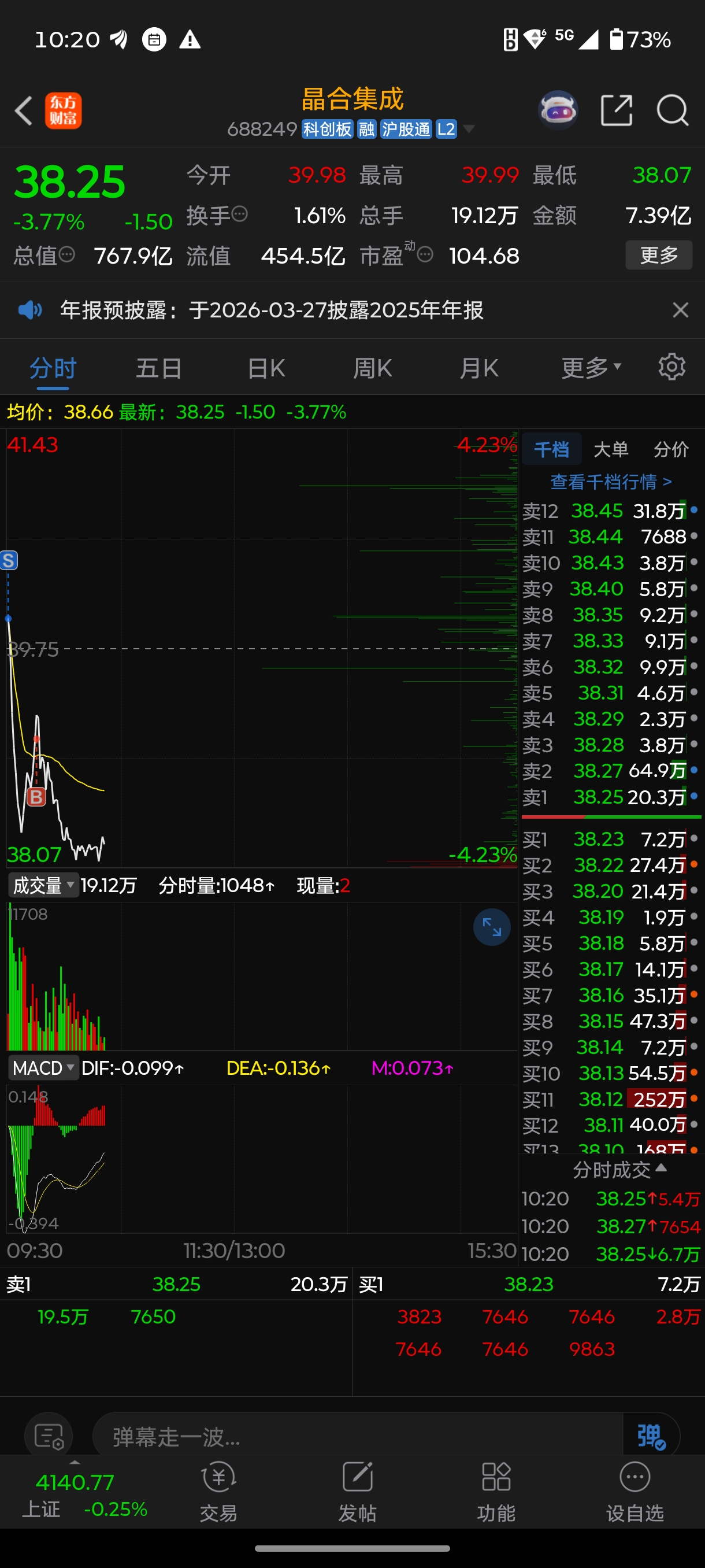Tap the 上证 4140.77 index value
This screenshot has height=1568, width=705.
point(75,1482)
